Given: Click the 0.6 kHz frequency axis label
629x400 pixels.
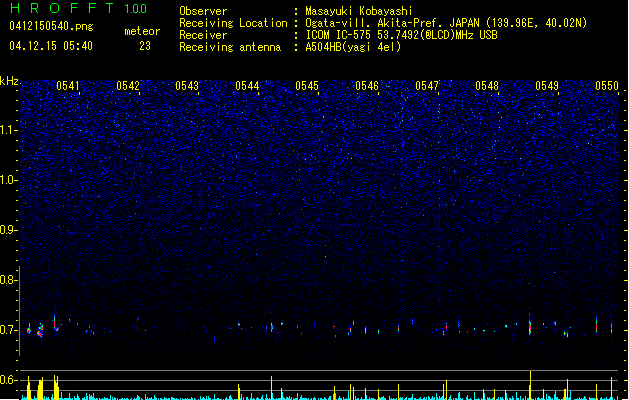Looking at the screenshot, I should click(8, 380).
